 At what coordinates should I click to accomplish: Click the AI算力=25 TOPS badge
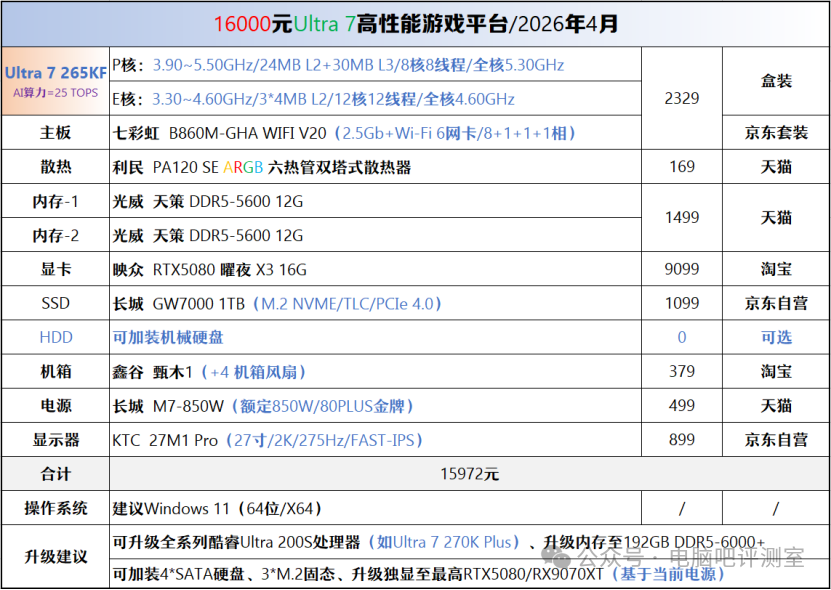(52, 94)
